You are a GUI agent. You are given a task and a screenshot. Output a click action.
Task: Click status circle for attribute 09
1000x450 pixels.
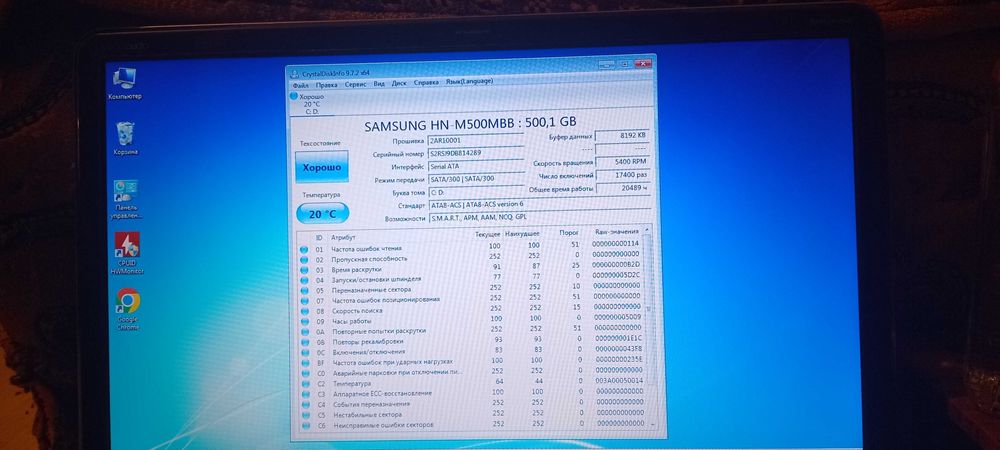[304, 322]
